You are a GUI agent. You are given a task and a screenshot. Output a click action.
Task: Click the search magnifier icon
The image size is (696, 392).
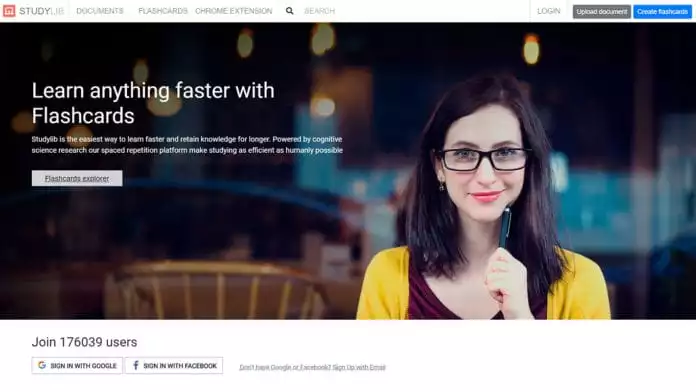tap(289, 11)
